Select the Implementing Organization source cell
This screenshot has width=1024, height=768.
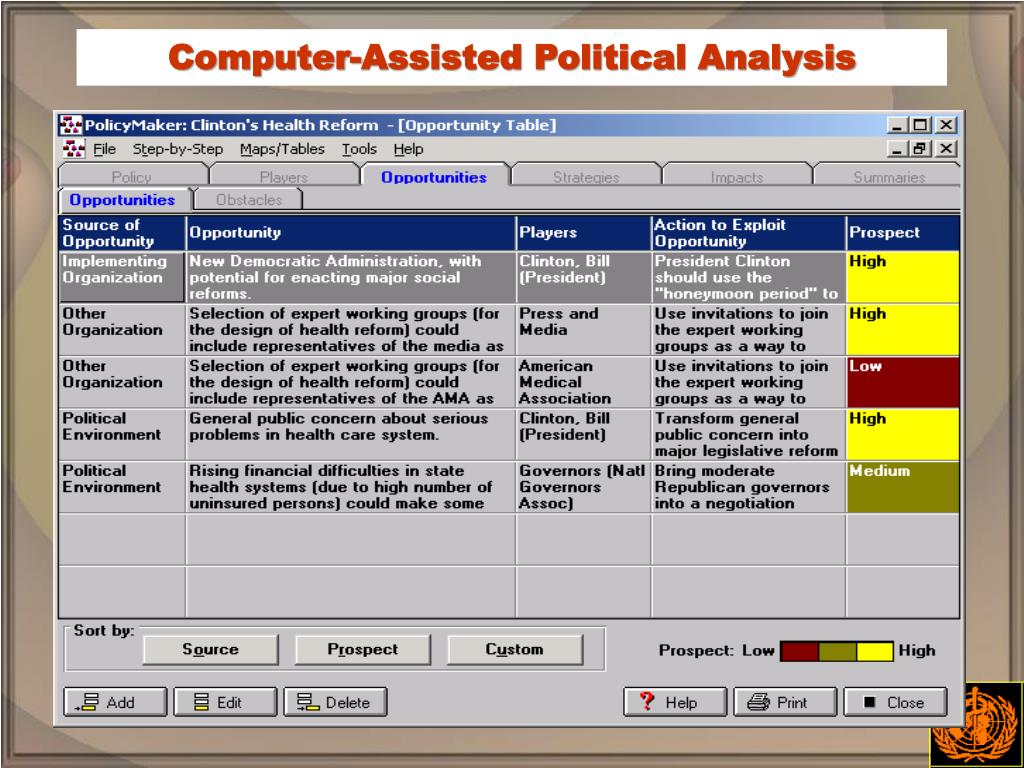coord(122,277)
